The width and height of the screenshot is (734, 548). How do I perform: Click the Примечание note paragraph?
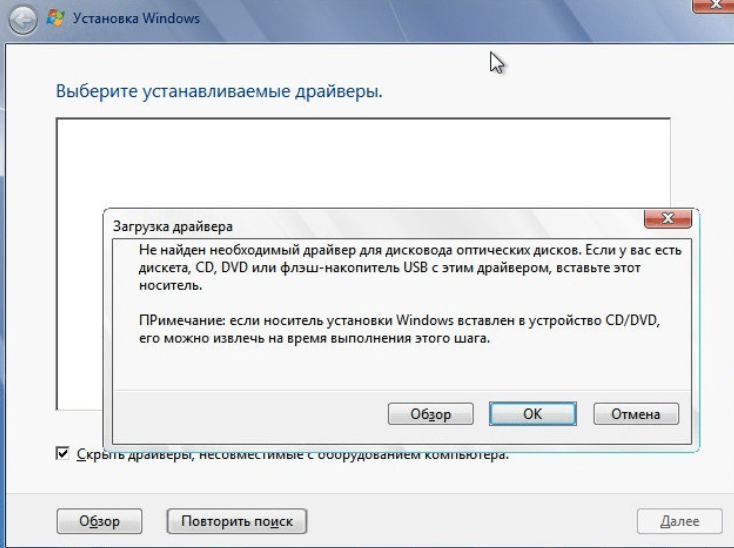click(399, 329)
